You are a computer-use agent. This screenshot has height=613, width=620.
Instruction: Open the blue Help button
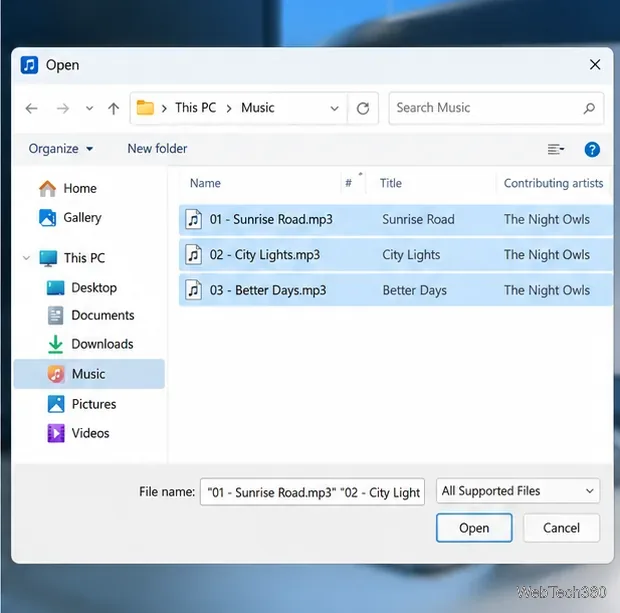(x=592, y=149)
